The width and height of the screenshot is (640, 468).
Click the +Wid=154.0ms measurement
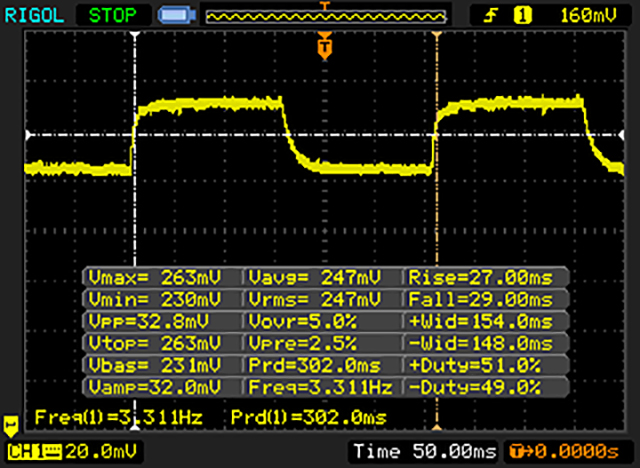click(480, 322)
